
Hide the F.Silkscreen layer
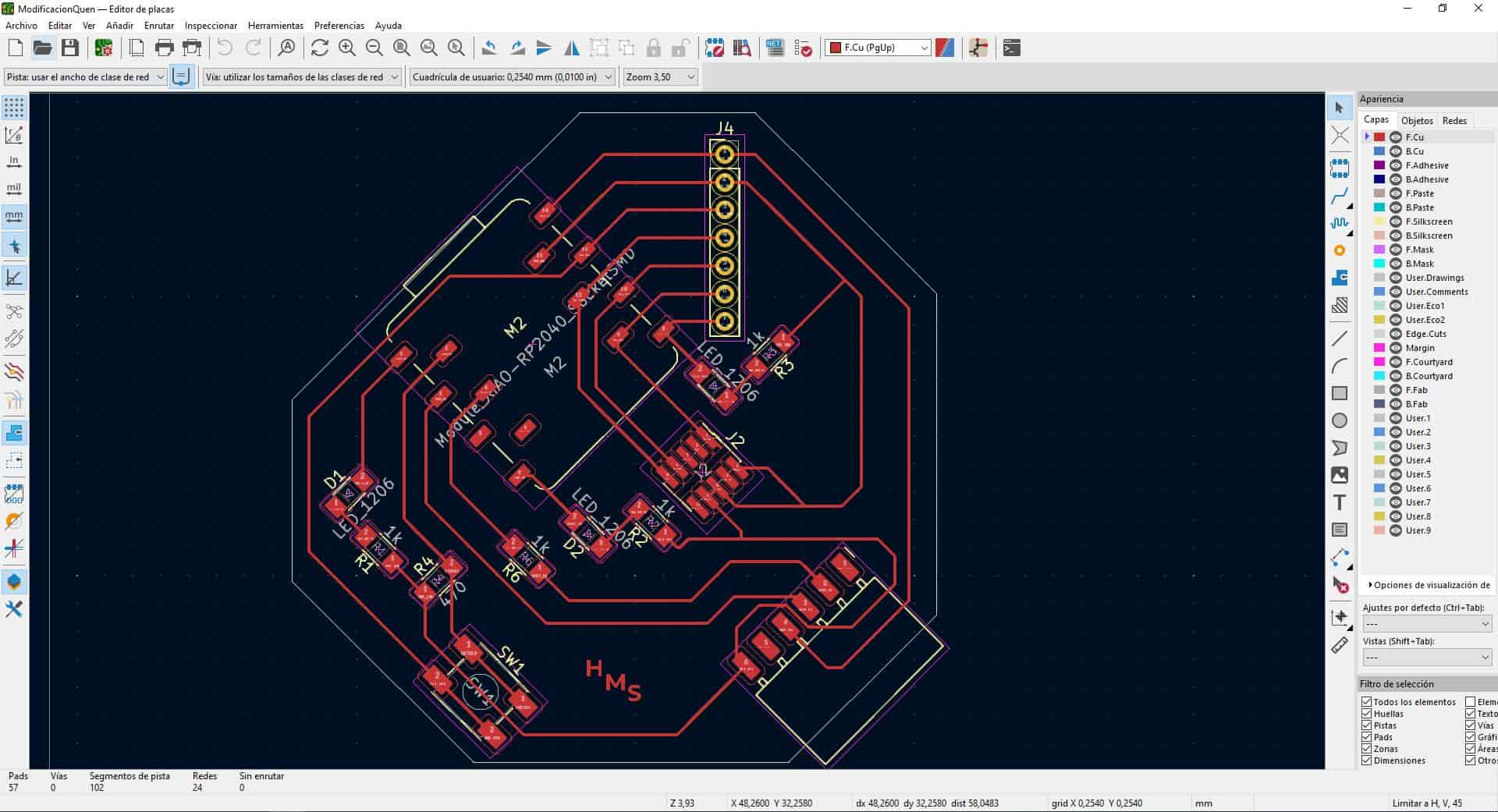tap(1396, 222)
